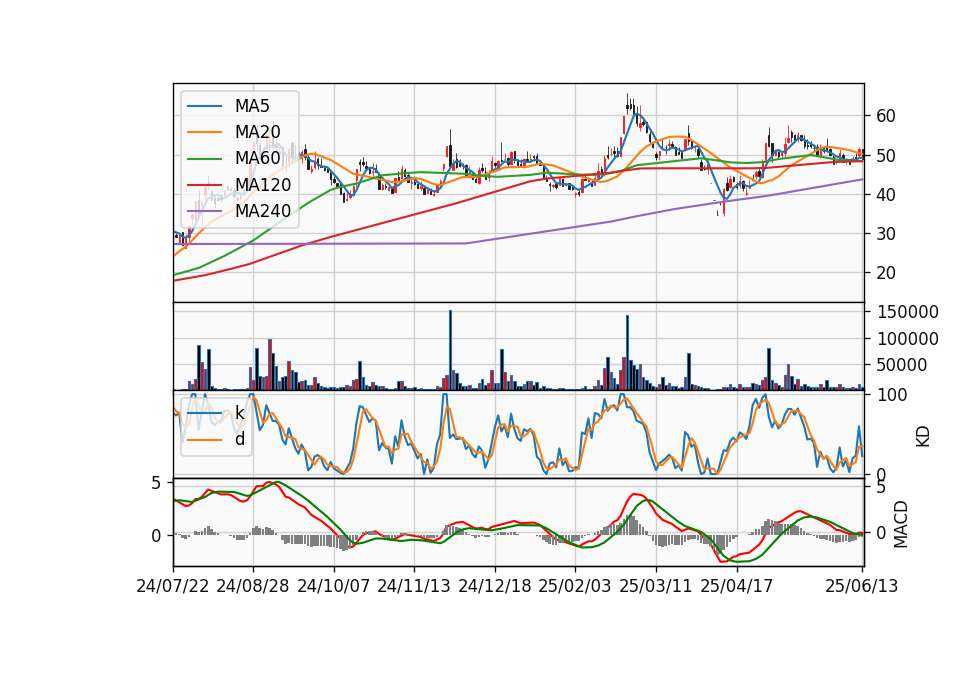The height and width of the screenshot is (690, 960).
Task: Click the 24/07/22 date label
Action: [173, 586]
